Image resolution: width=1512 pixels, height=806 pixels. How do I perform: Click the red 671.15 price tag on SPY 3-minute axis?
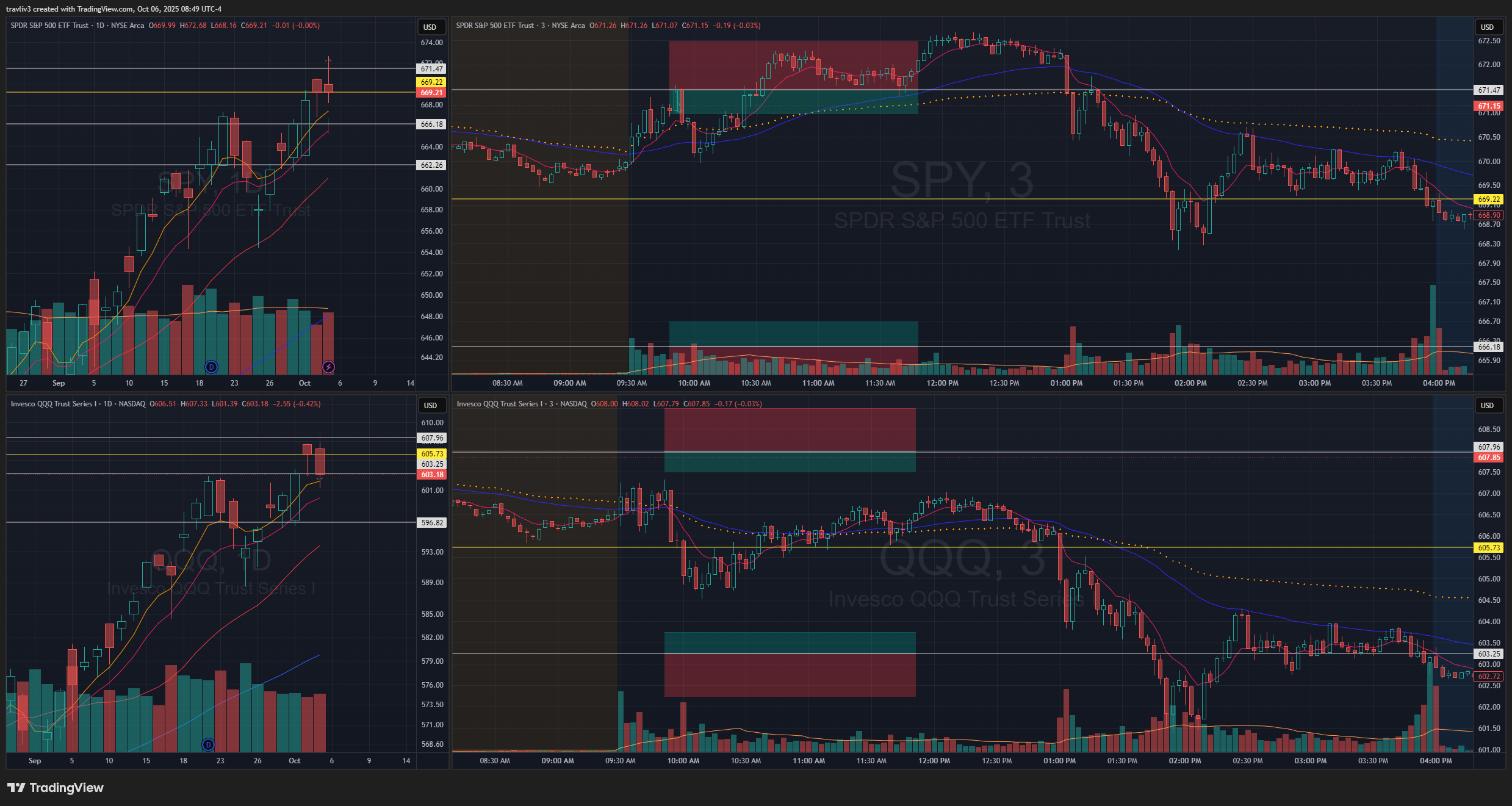(x=1489, y=106)
